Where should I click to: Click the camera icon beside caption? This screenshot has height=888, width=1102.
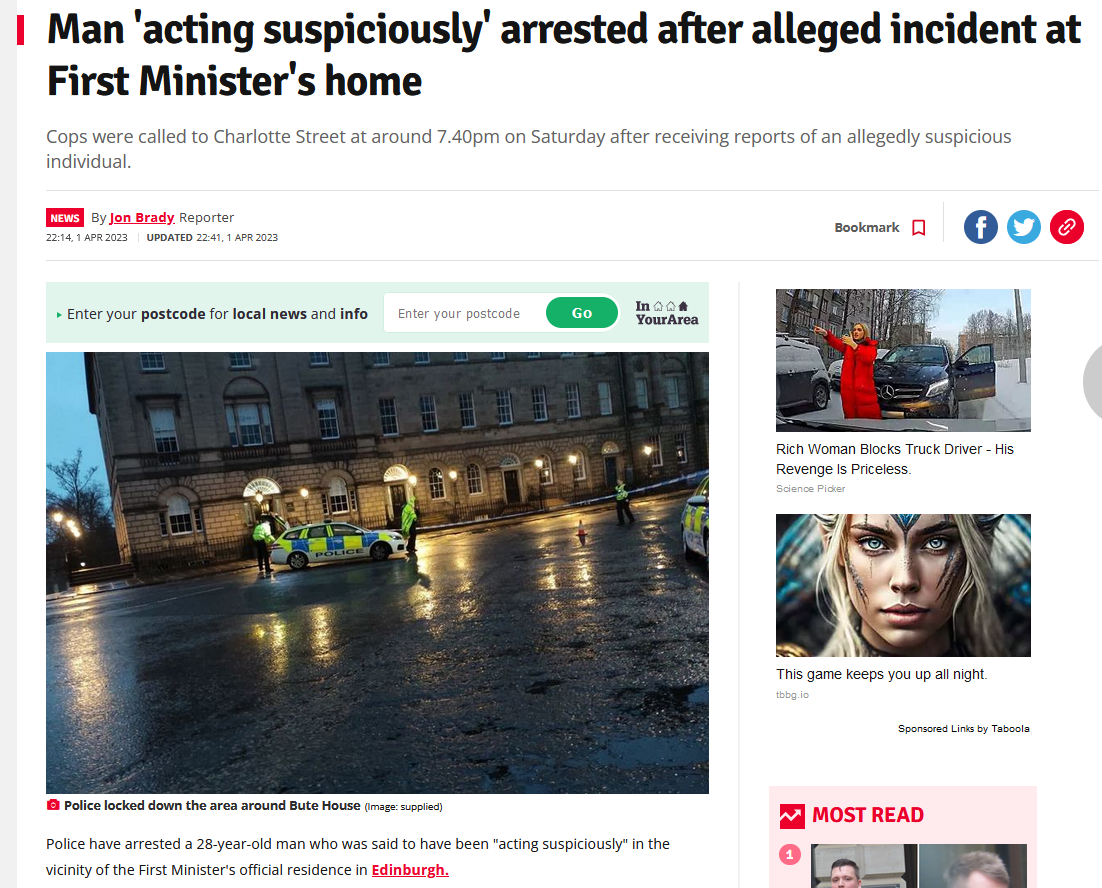pyautogui.click(x=53, y=805)
